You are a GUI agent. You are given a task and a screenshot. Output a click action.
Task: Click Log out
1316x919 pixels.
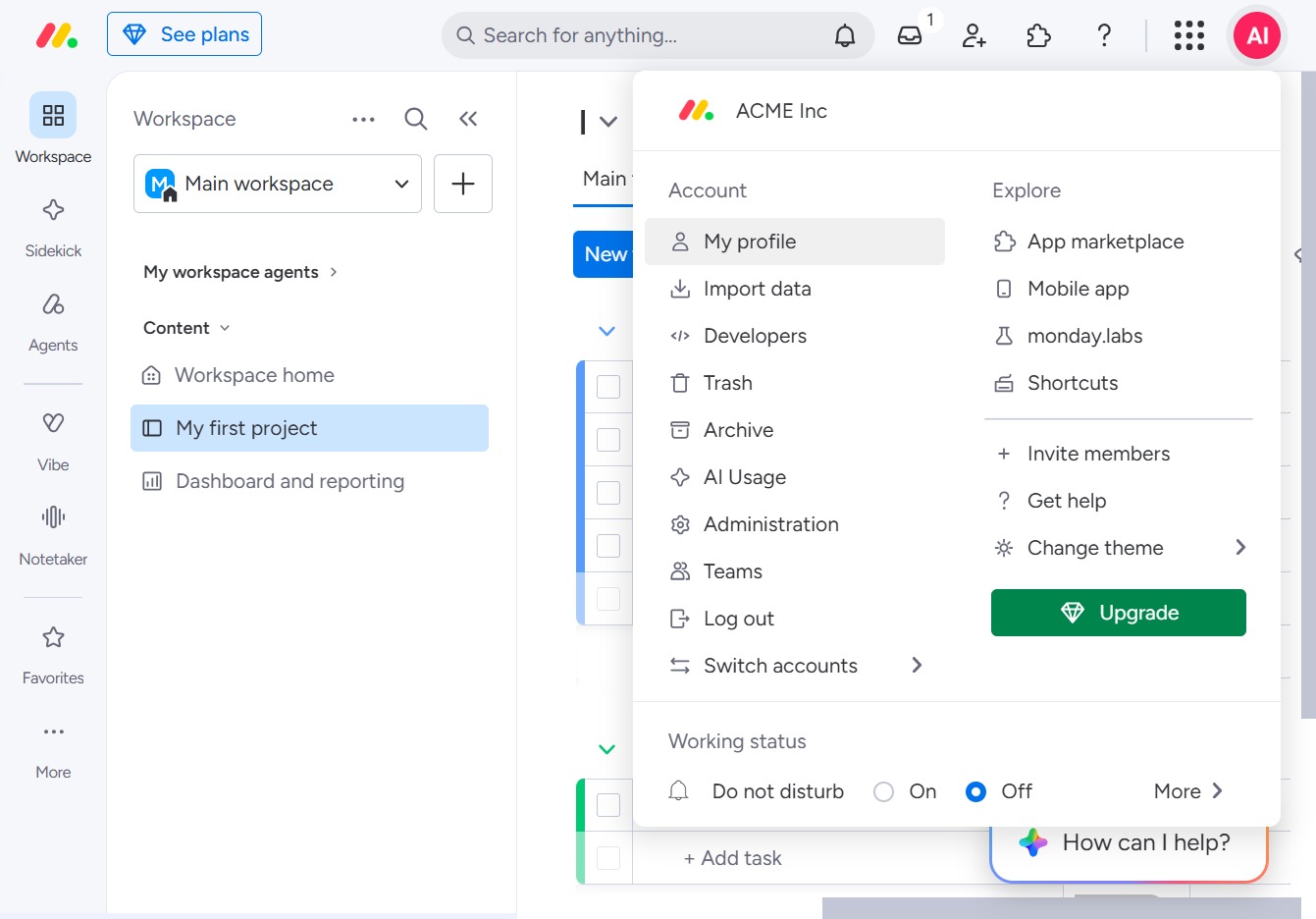click(x=795, y=619)
